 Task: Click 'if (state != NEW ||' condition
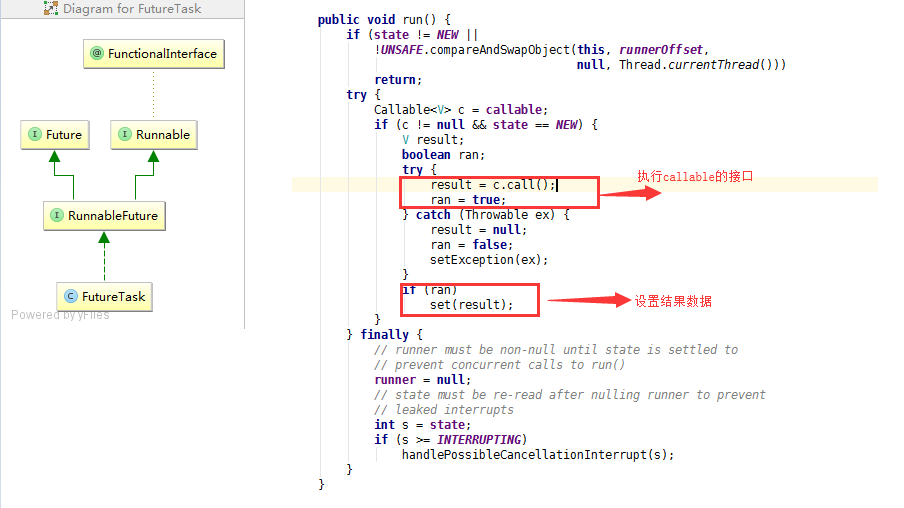pyautogui.click(x=412, y=35)
